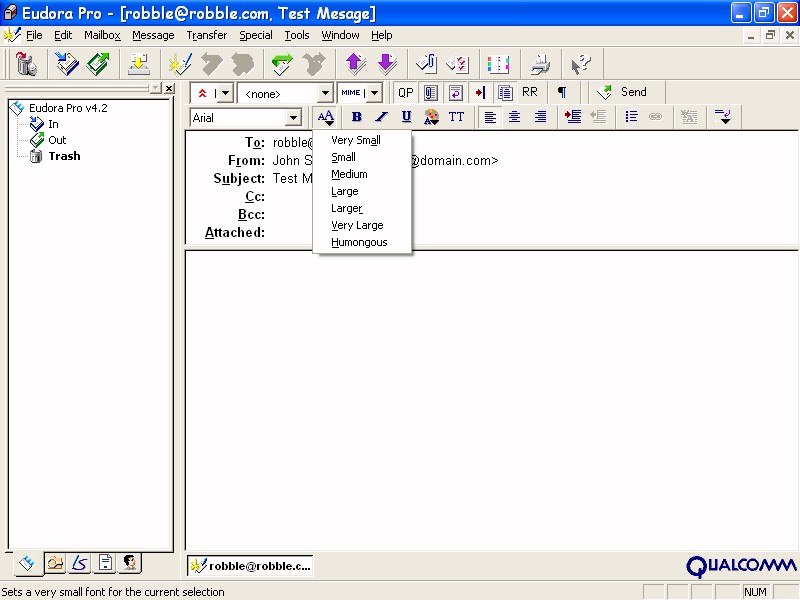Image resolution: width=800 pixels, height=600 pixels.
Task: Click the align right icon
Action: pyautogui.click(x=540, y=117)
